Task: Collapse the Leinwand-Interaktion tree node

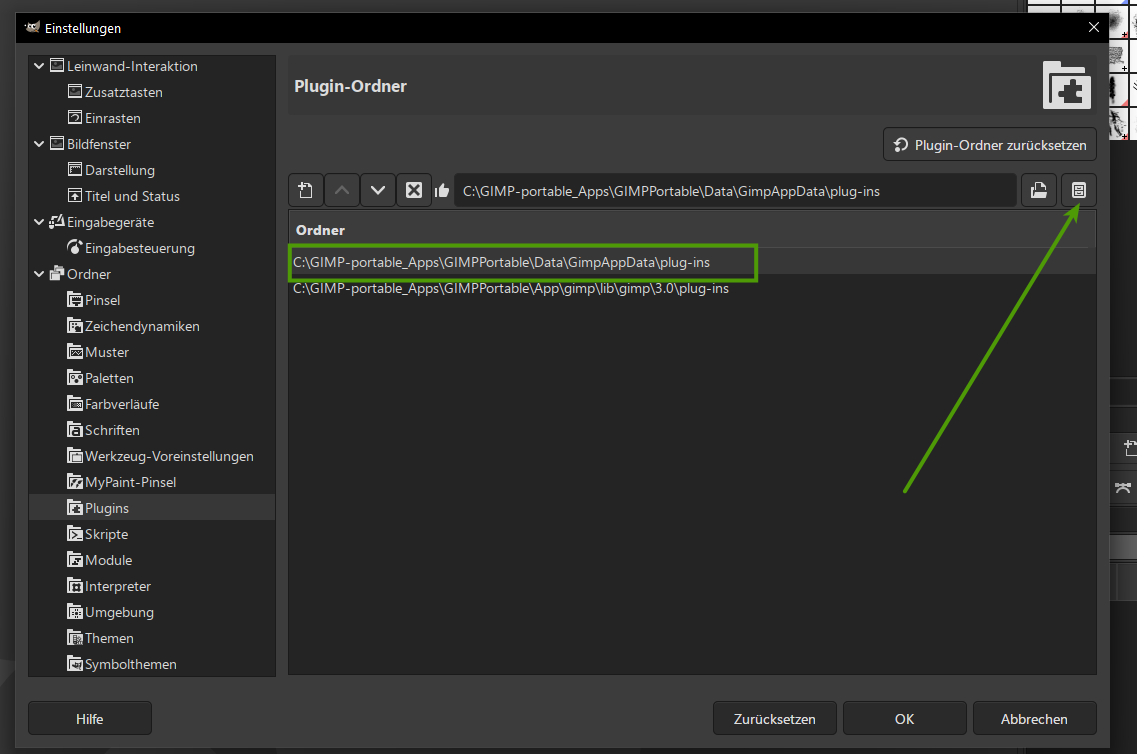Action: click(39, 66)
